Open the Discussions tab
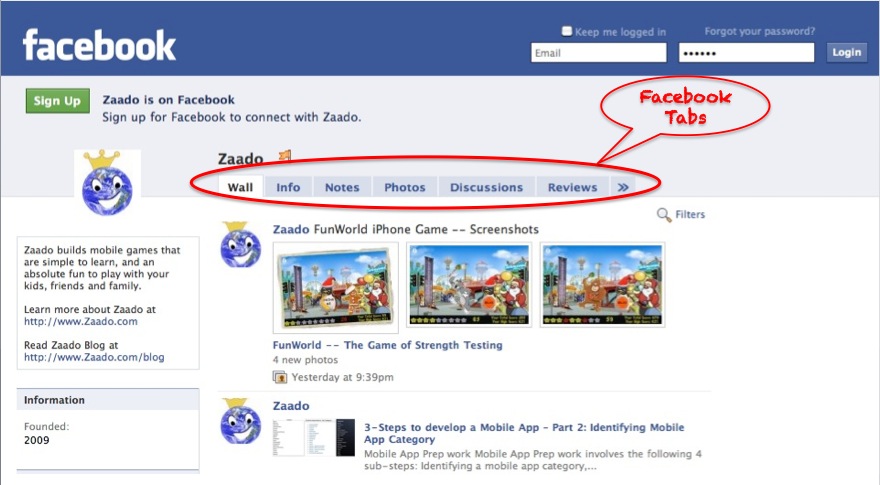 click(x=486, y=187)
